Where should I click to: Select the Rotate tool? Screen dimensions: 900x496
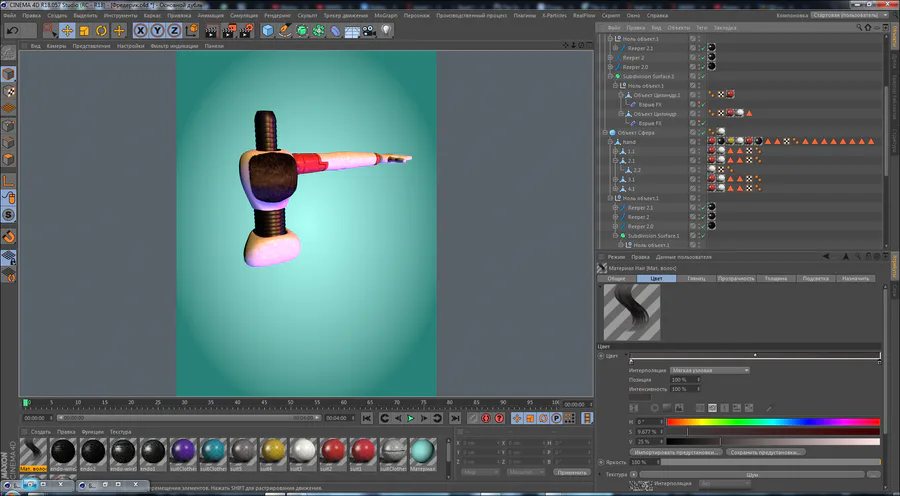click(101, 31)
